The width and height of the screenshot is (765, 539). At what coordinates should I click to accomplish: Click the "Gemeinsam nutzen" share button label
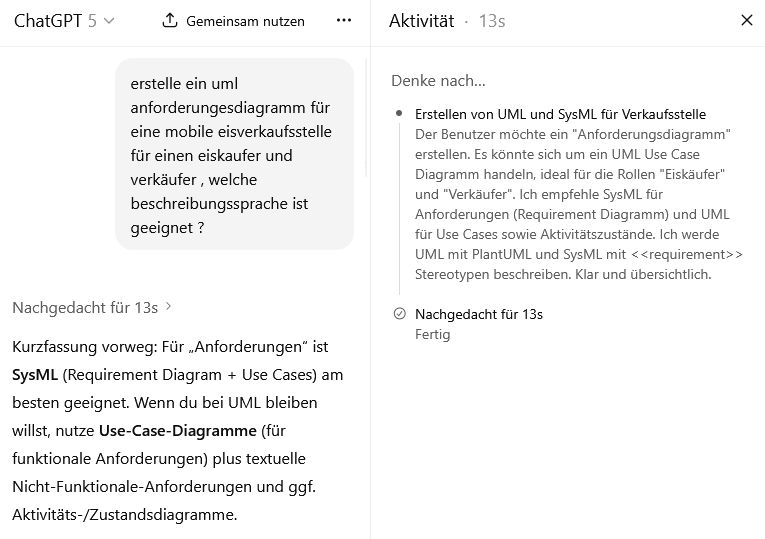(x=245, y=20)
